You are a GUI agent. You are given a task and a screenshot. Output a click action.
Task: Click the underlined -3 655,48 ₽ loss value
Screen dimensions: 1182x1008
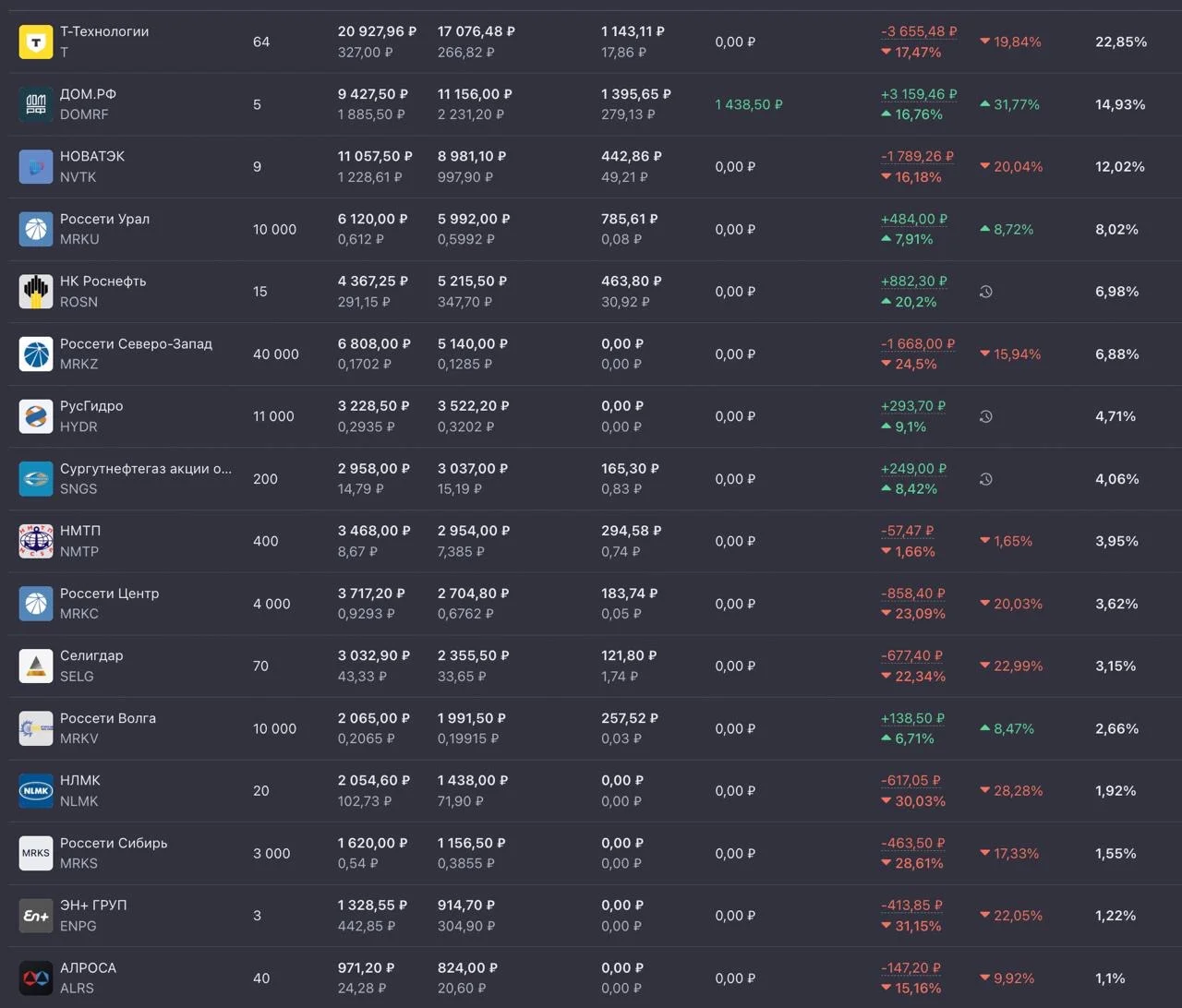(919, 31)
